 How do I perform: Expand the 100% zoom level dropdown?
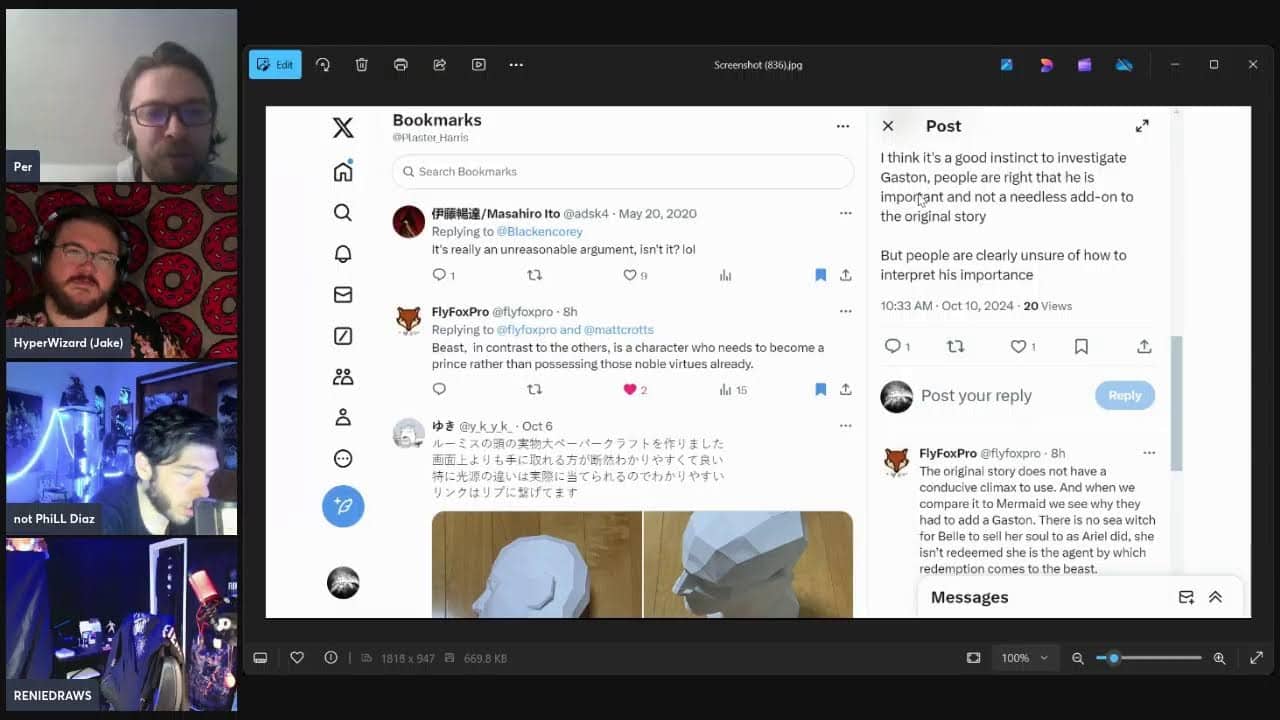(x=1024, y=658)
